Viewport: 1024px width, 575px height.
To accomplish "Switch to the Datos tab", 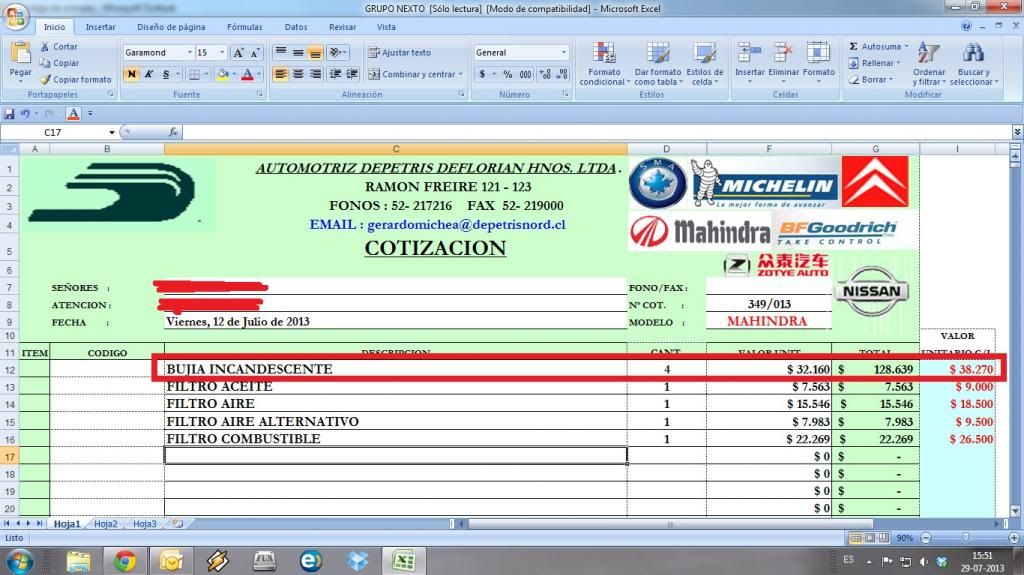I will 296,27.
